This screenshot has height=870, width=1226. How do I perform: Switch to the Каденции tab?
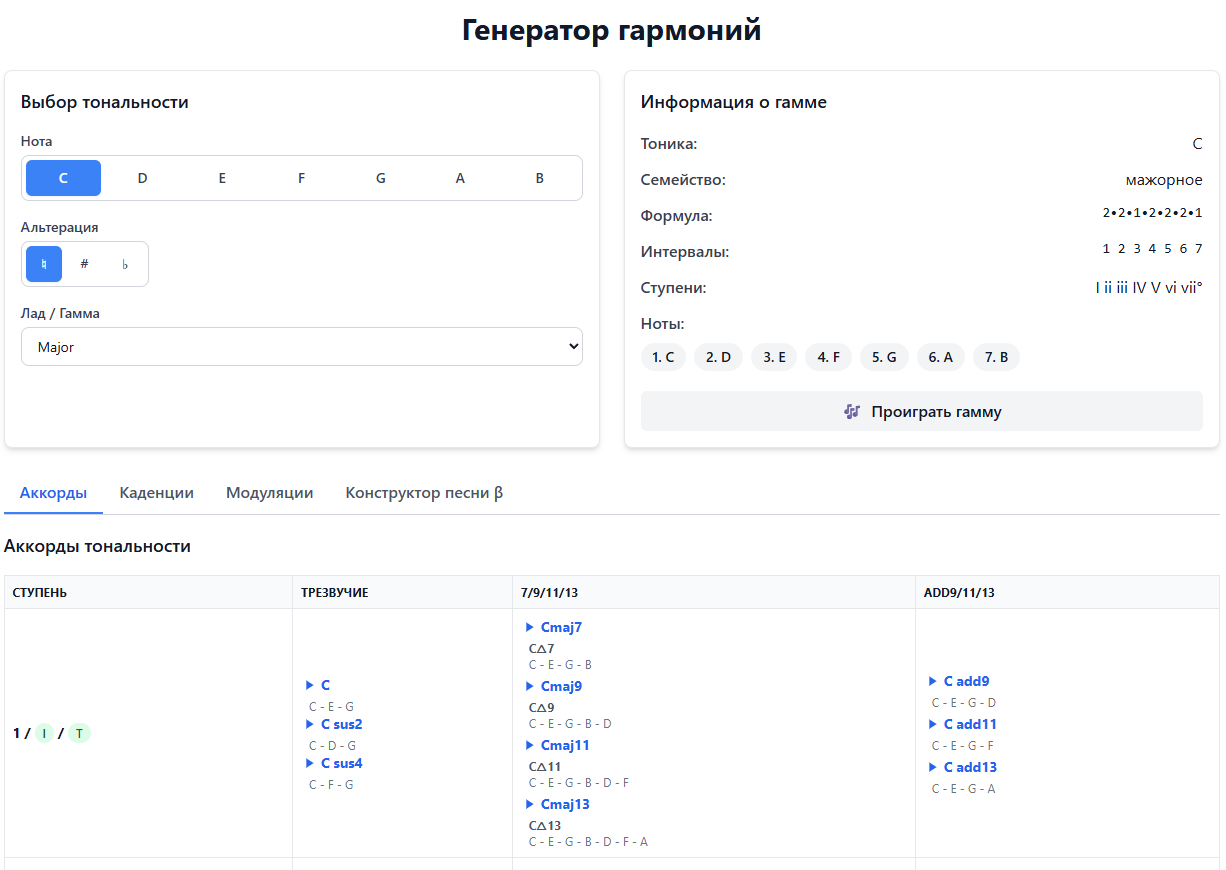click(x=156, y=493)
